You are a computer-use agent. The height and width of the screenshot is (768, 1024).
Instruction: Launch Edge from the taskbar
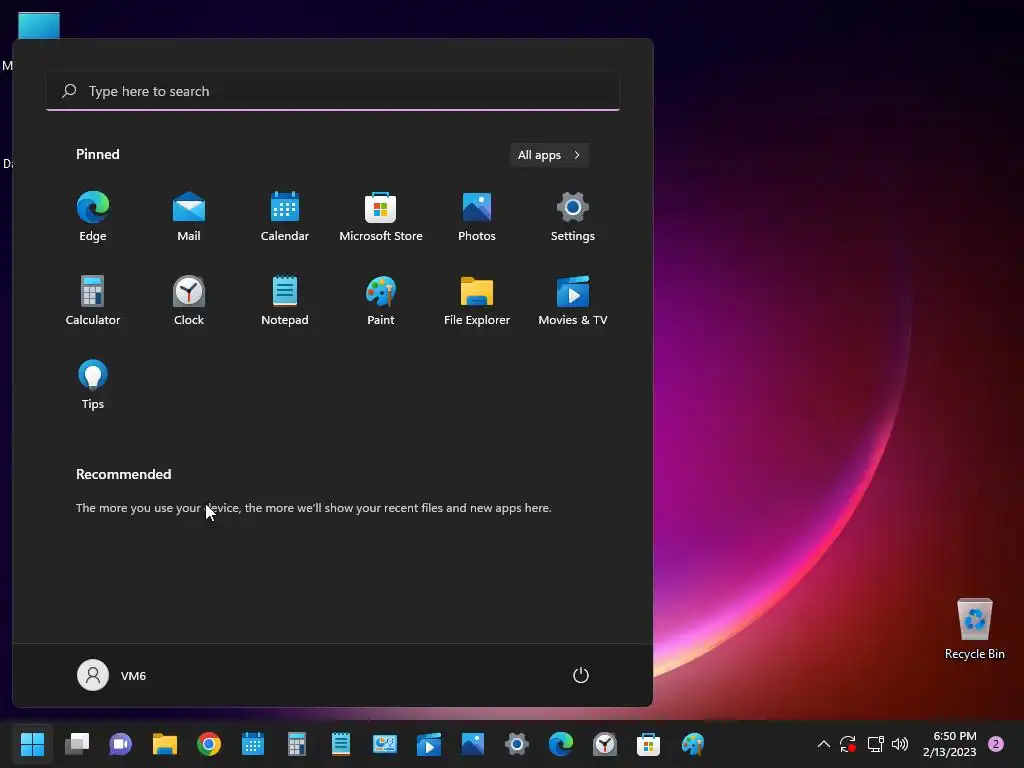coord(561,744)
